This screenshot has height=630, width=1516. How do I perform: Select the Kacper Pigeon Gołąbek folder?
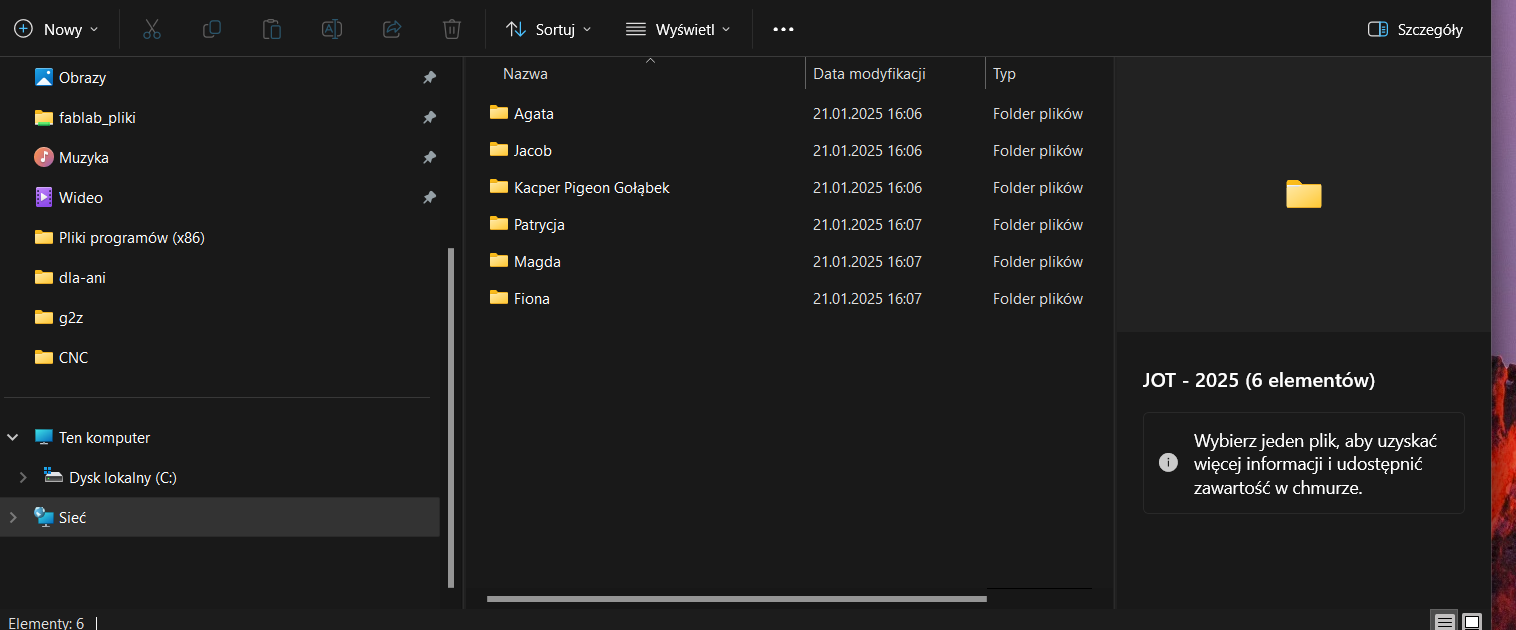591,188
